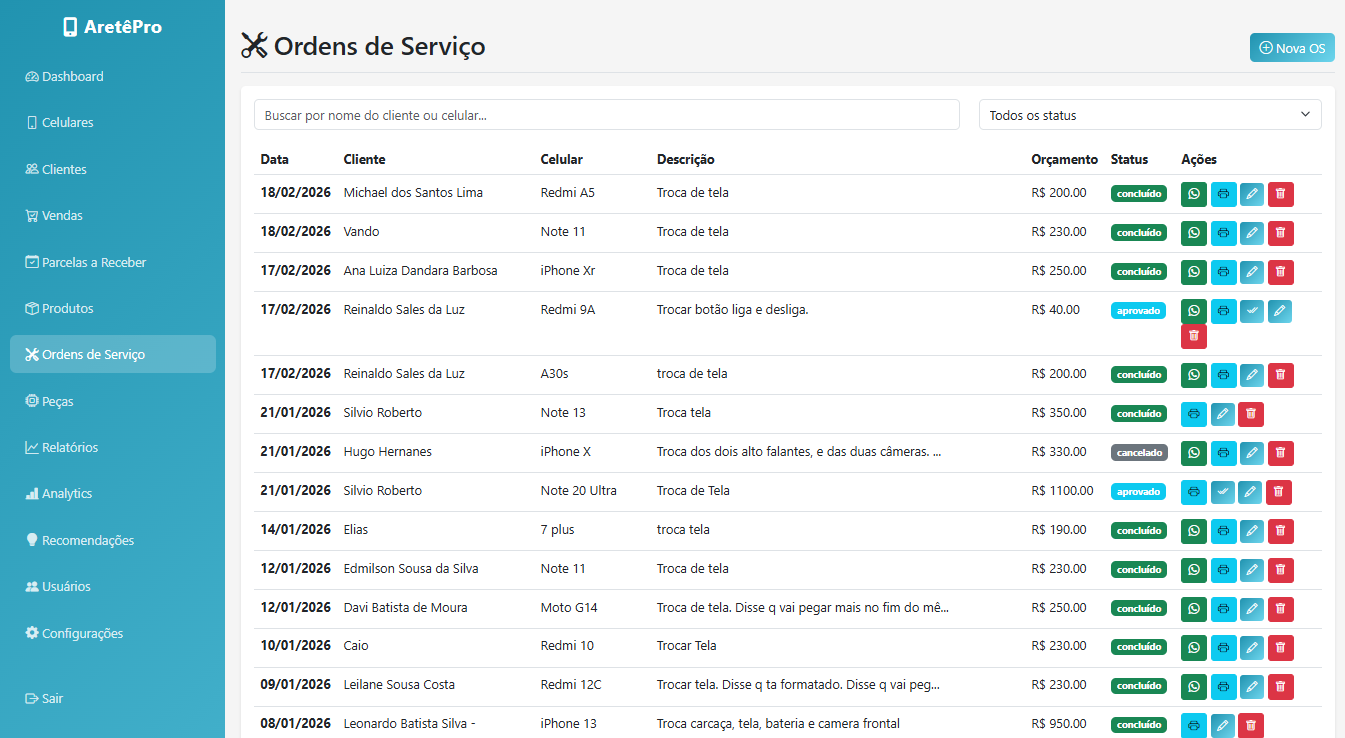
Task: Open Parcelas a Receber from sidebar
Action: coord(93,262)
